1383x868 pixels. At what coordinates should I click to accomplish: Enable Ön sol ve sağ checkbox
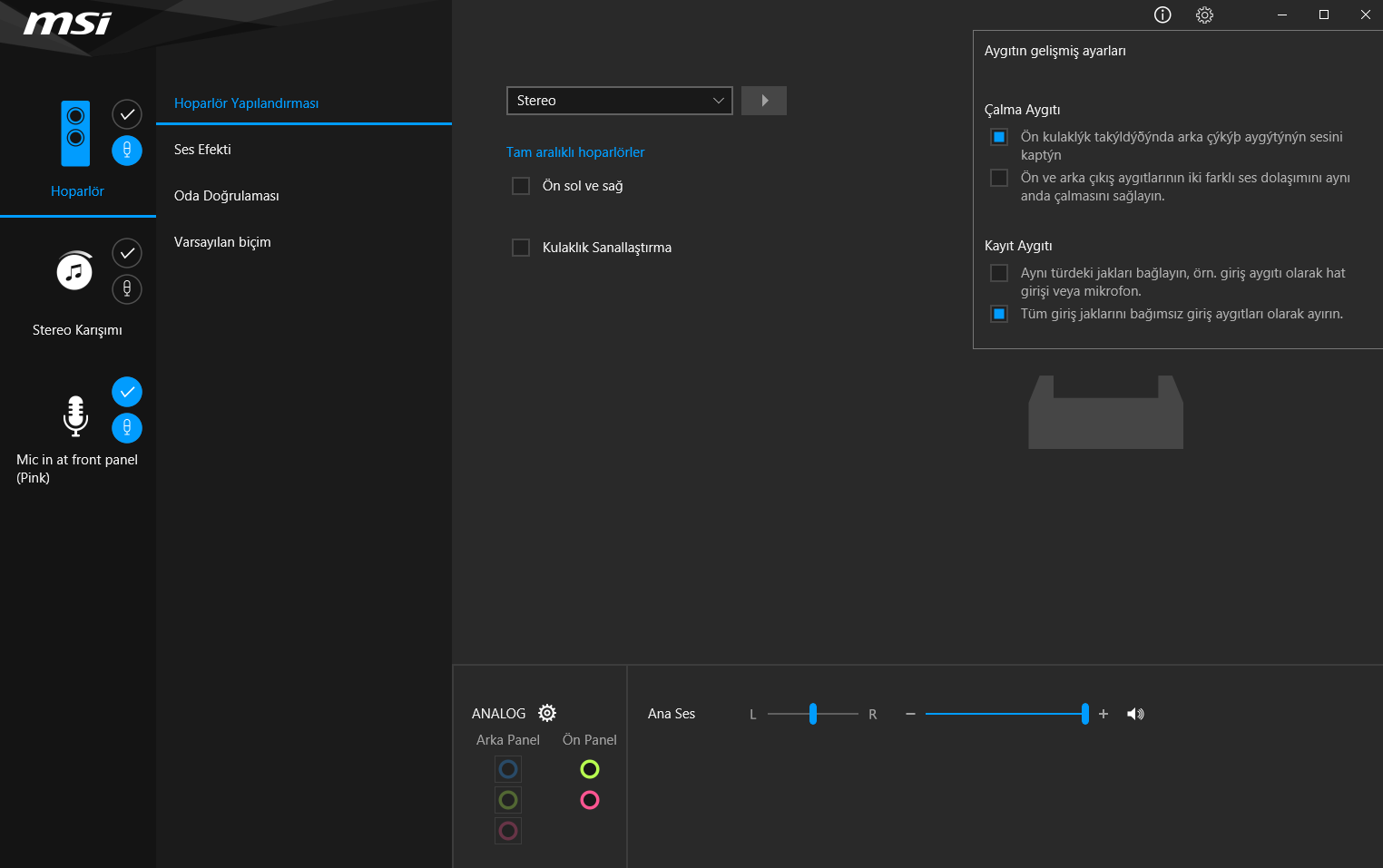pyautogui.click(x=521, y=186)
